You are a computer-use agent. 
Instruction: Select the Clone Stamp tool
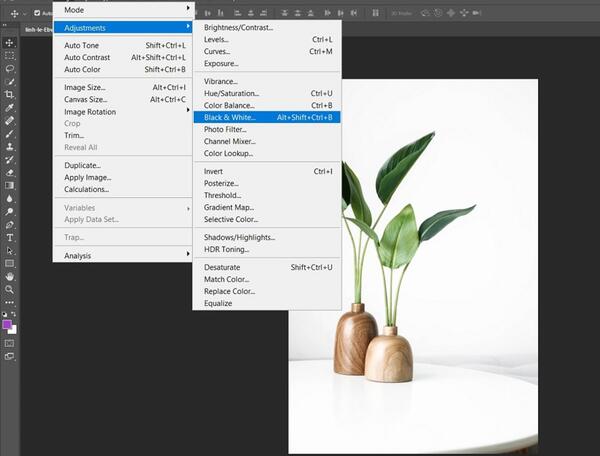10,147
